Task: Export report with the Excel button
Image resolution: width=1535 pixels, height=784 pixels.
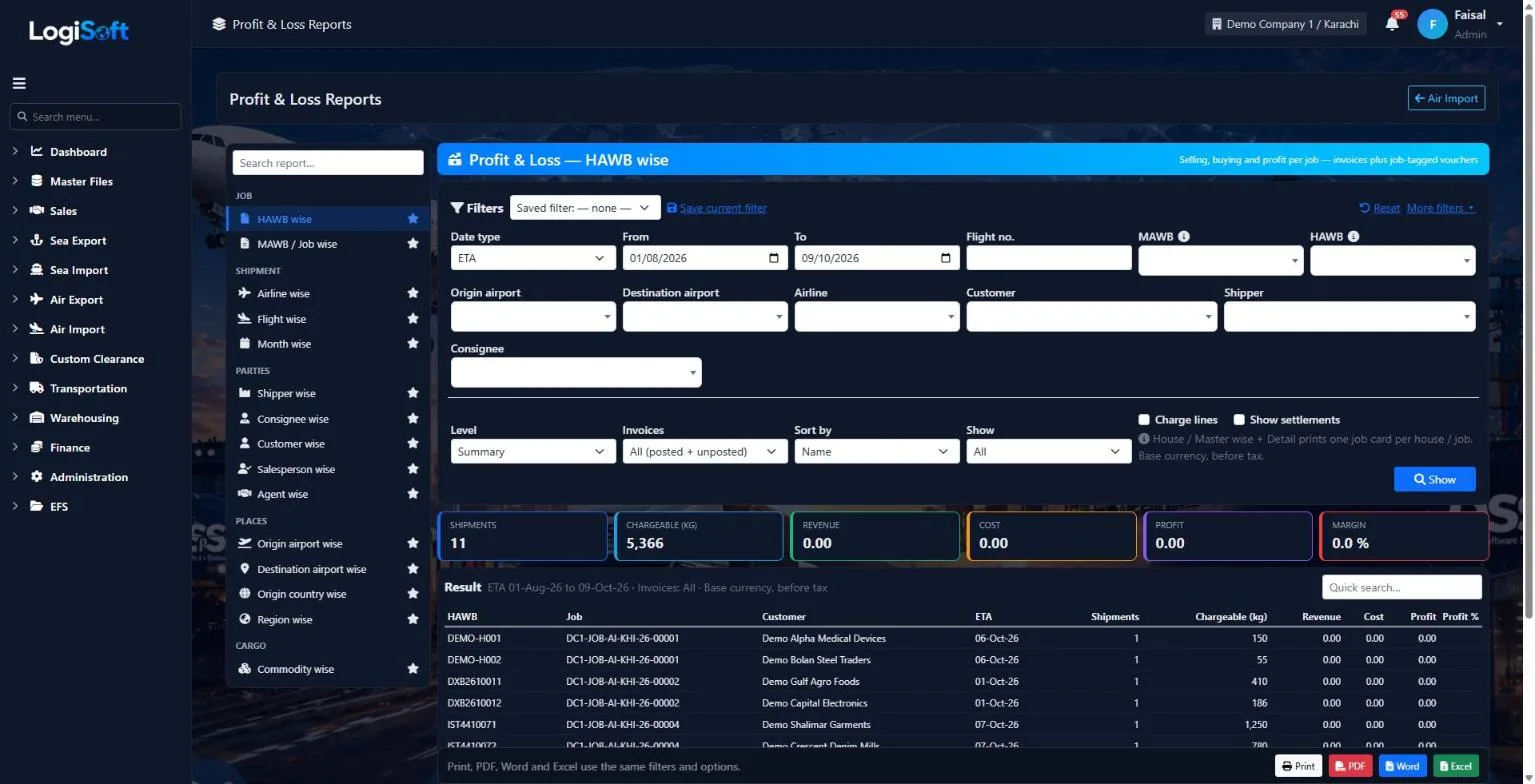Action: pyautogui.click(x=1455, y=766)
